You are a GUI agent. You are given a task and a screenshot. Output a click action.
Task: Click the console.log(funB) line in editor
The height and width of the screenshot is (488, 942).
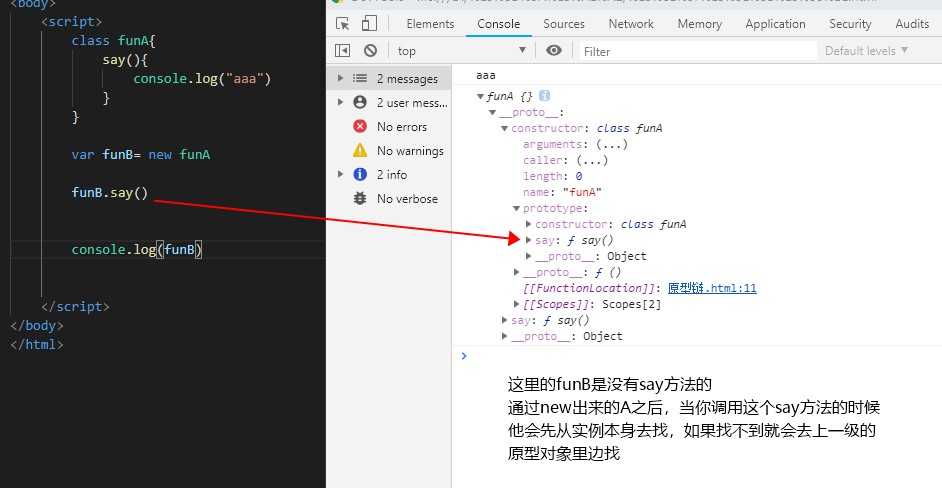click(x=138, y=249)
